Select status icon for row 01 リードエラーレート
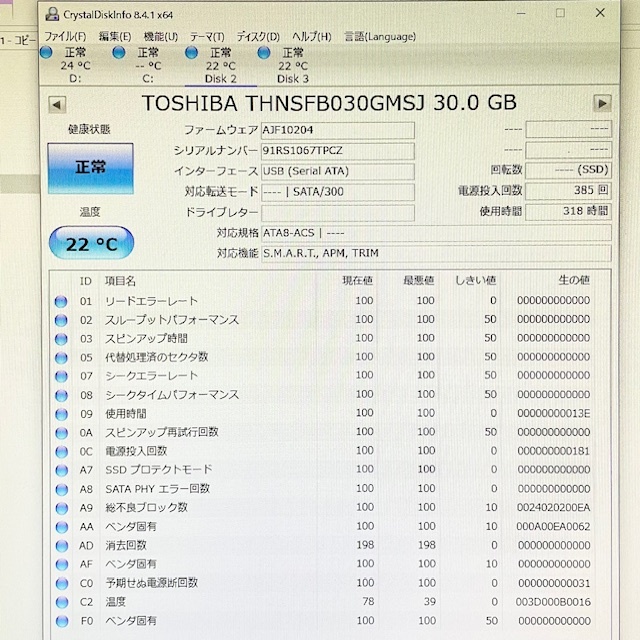 [61, 302]
